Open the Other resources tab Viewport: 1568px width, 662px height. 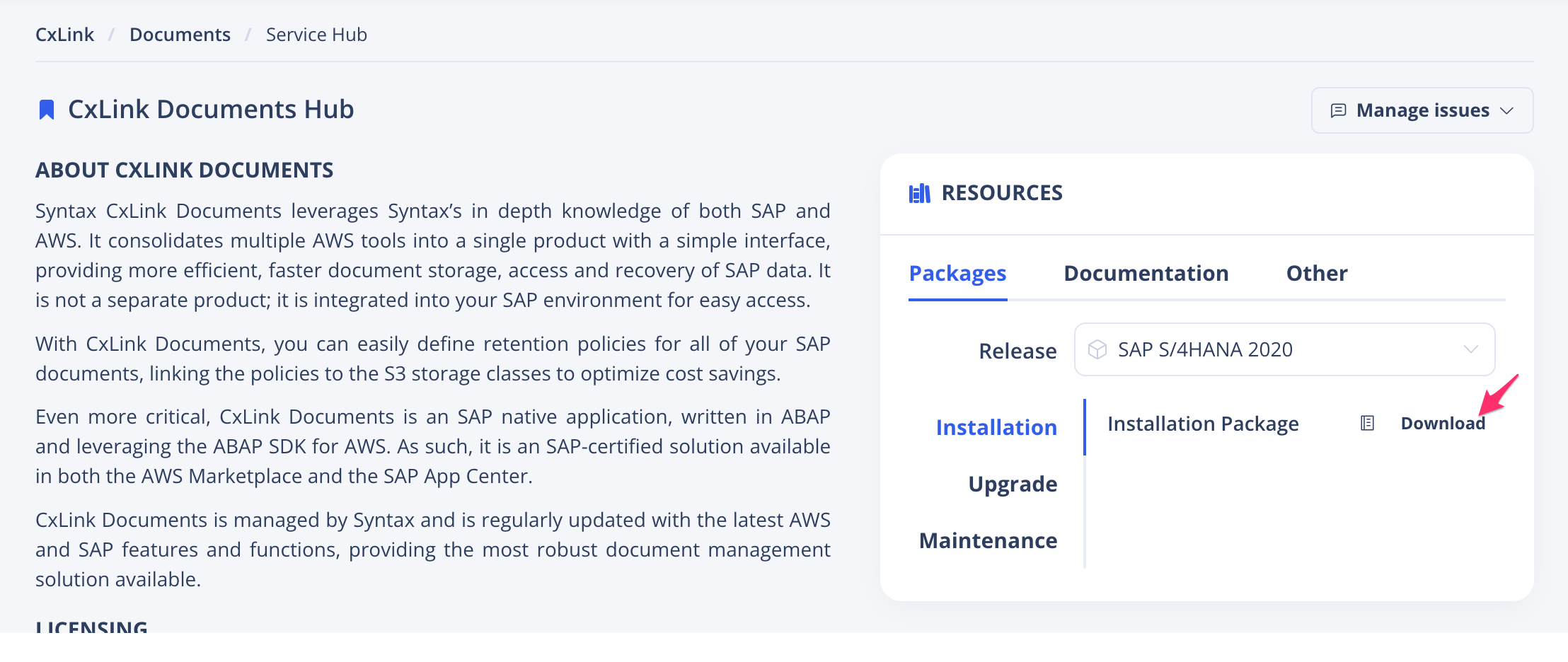pos(1317,273)
